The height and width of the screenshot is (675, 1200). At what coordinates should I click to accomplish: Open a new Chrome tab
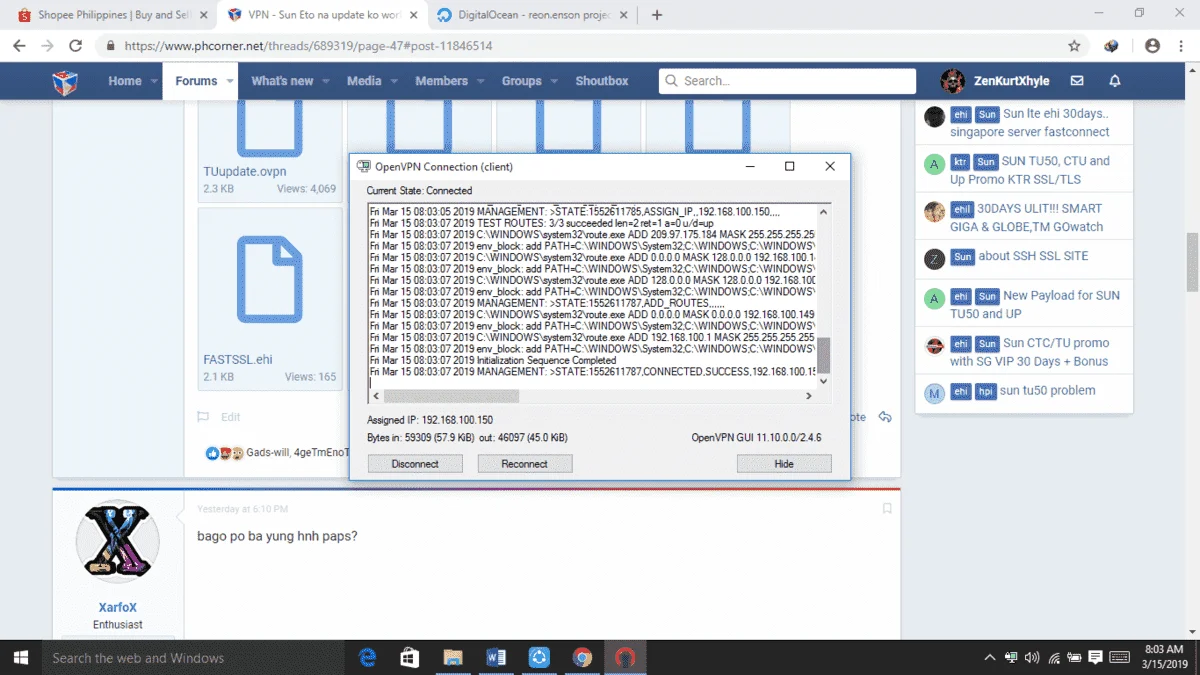pos(657,15)
